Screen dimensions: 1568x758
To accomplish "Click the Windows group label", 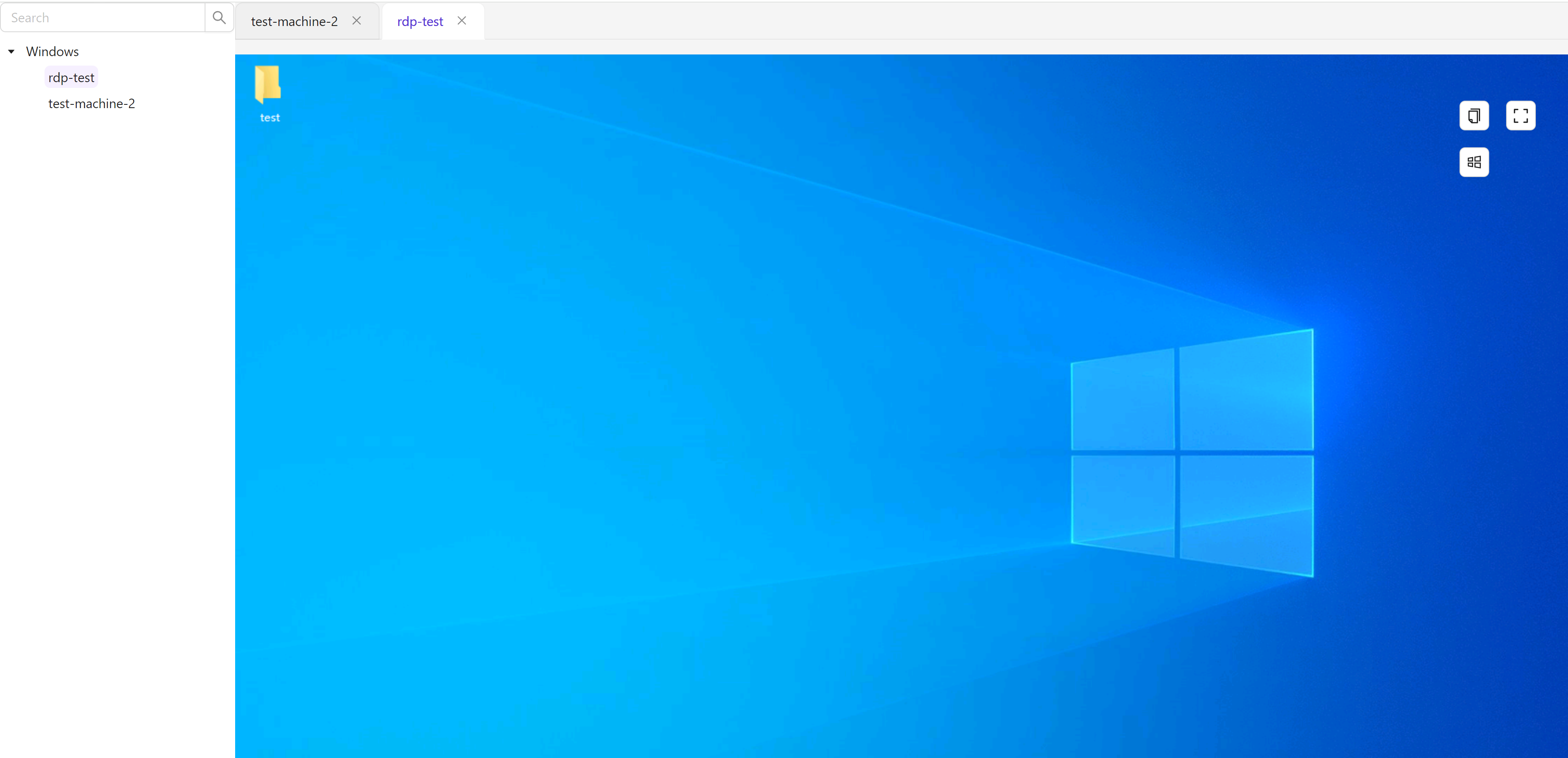I will point(52,51).
